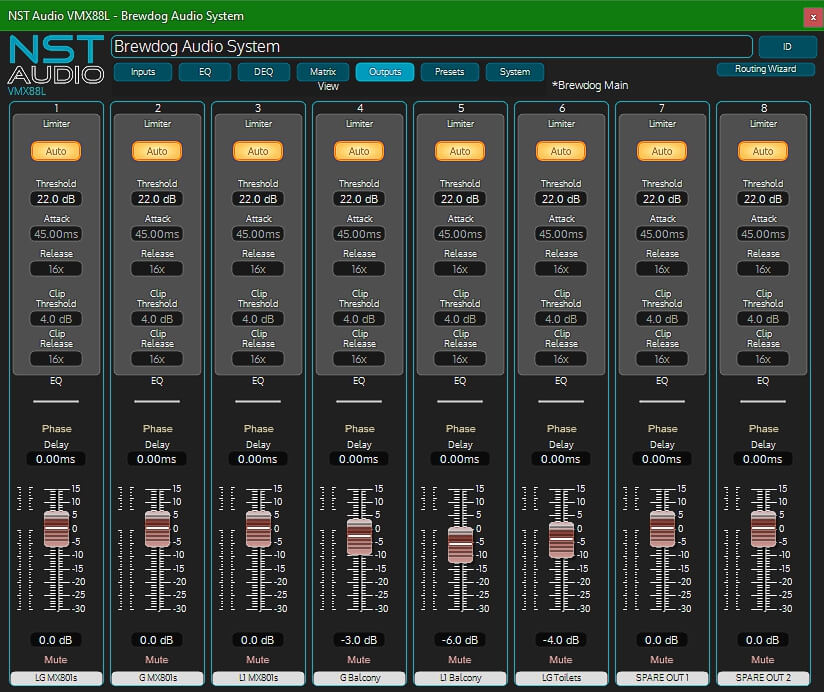The image size is (824, 692).
Task: Select the -6.0 dB gain field
Action: [460, 640]
